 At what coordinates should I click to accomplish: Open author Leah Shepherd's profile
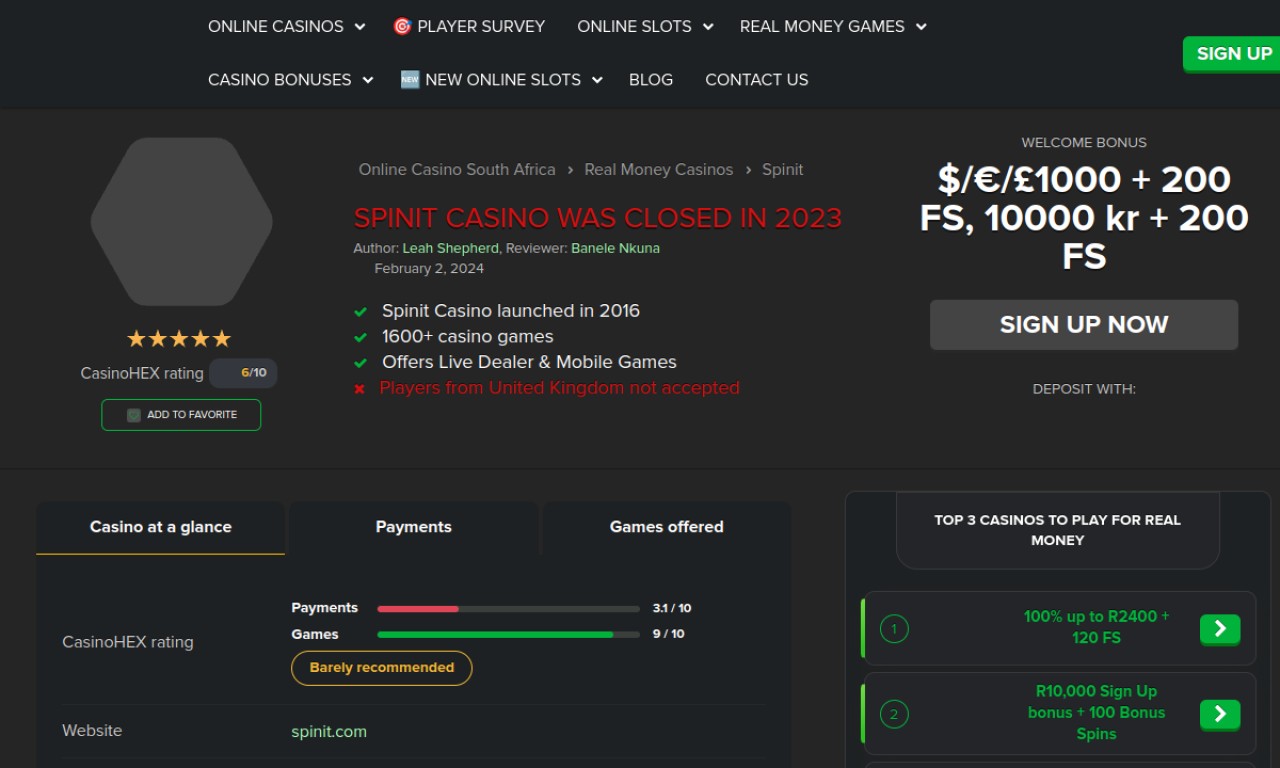point(450,248)
